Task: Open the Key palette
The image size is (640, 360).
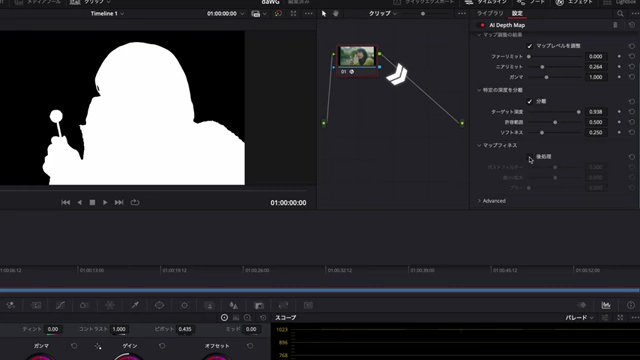Action: pos(259,305)
